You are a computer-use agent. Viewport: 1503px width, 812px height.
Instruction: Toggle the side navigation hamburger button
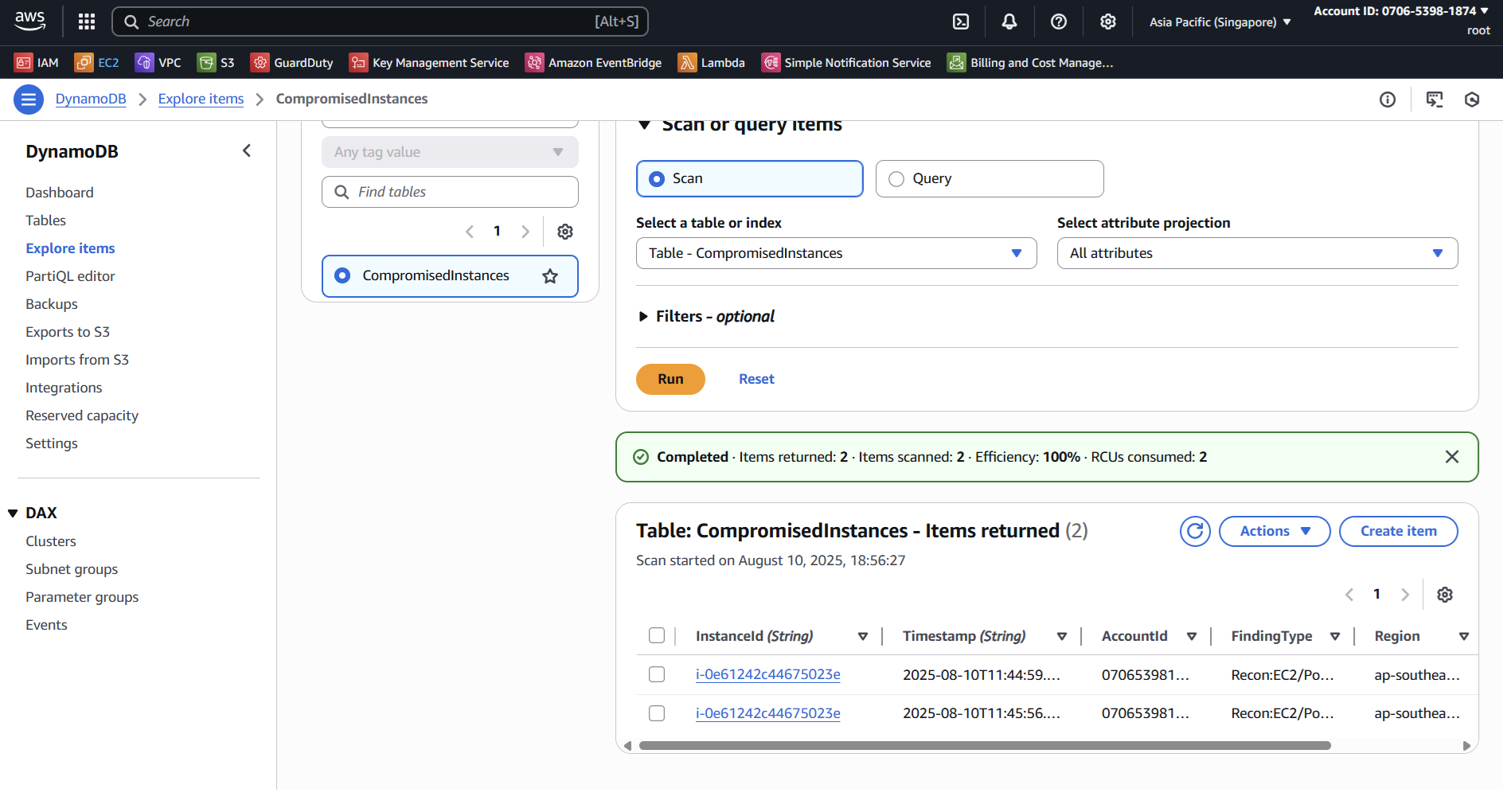(29, 100)
